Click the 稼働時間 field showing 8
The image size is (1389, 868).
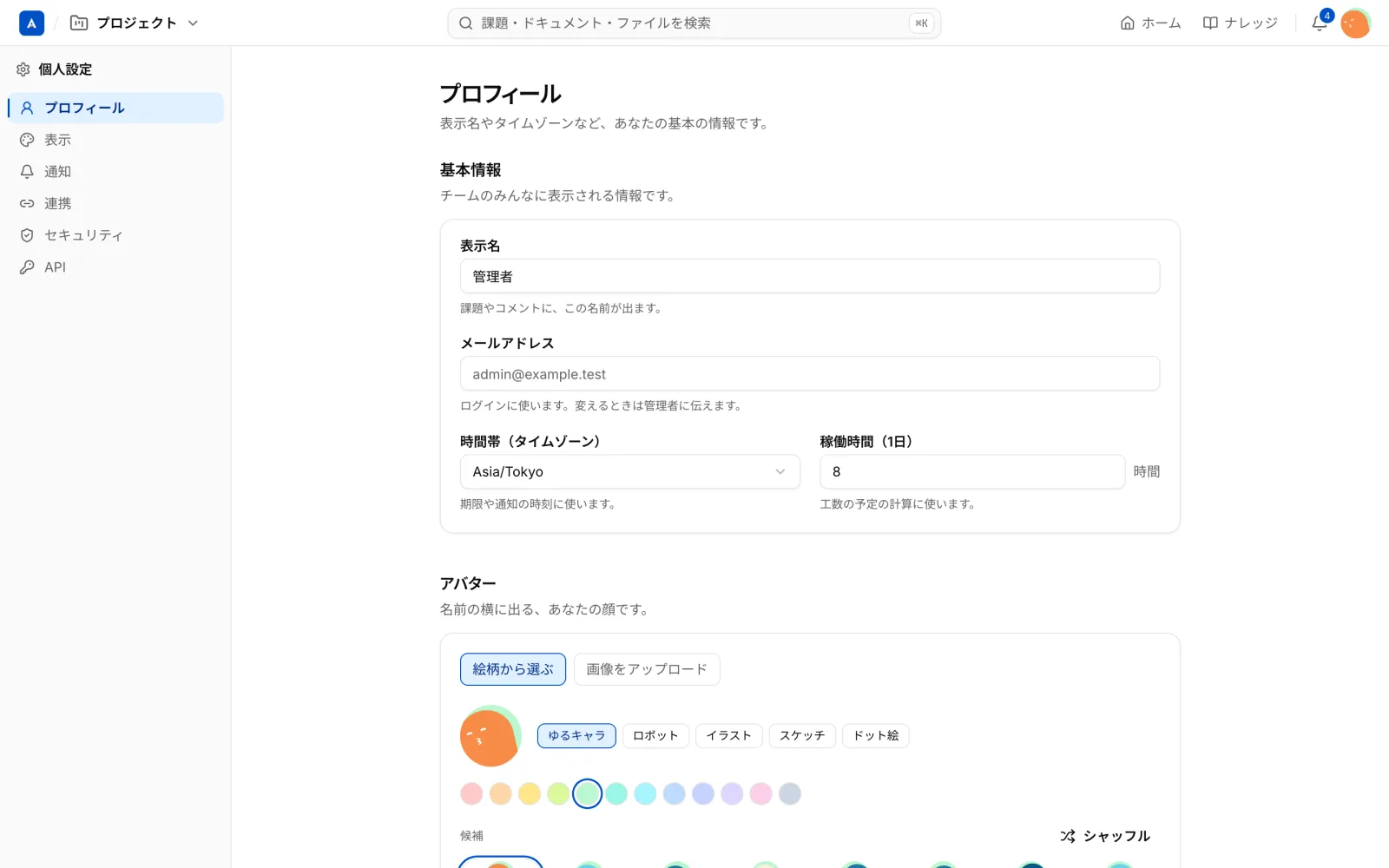(x=972, y=471)
